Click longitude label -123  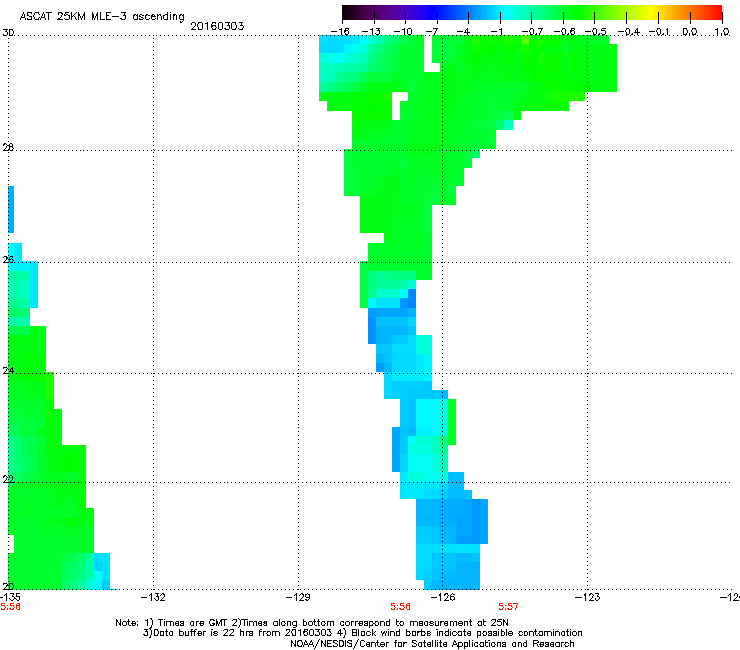(588, 597)
